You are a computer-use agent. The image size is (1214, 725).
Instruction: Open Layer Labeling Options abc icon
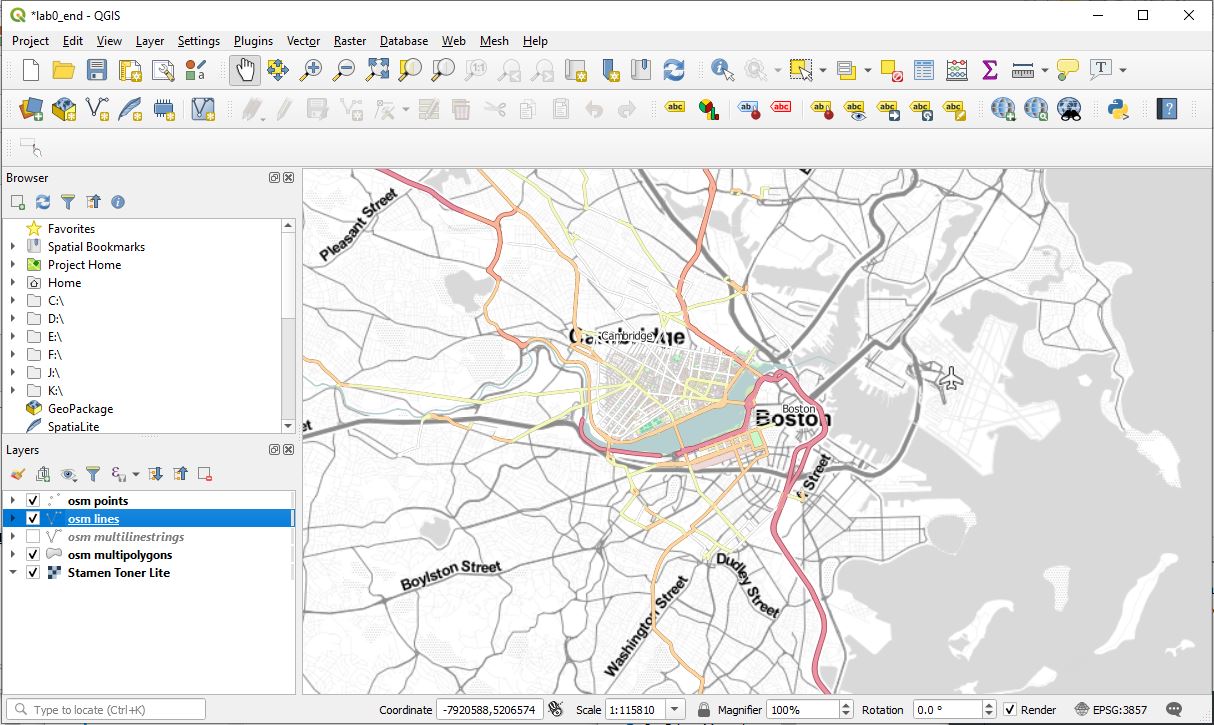point(675,108)
